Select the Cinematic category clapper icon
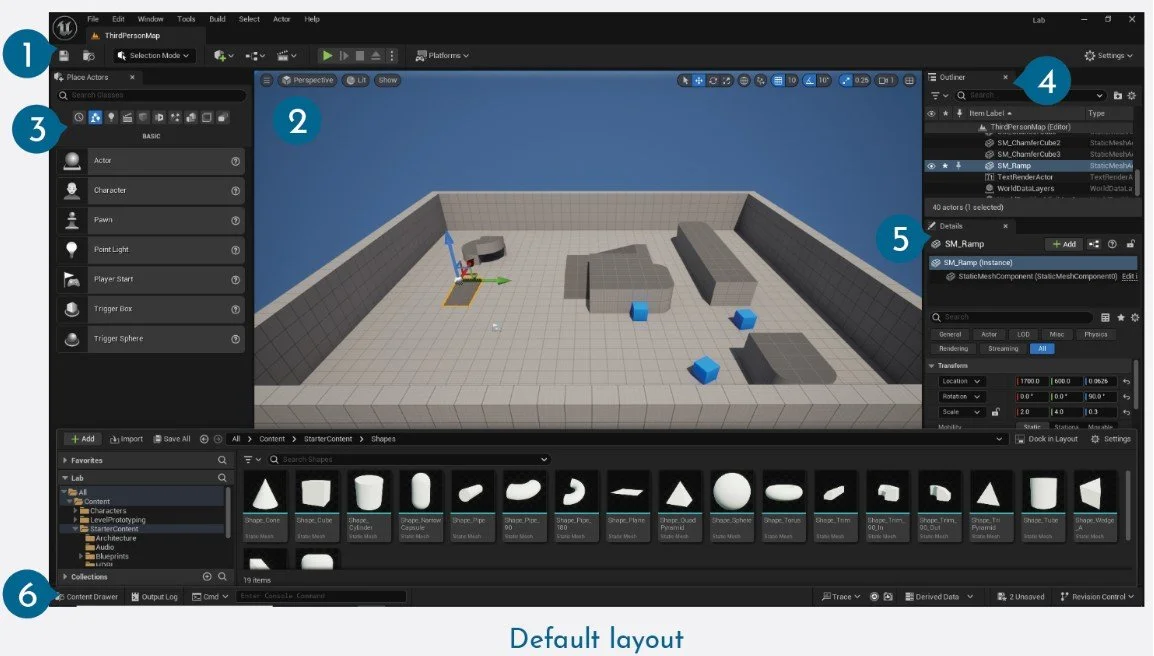This screenshot has width=1154, height=656. tap(127, 117)
